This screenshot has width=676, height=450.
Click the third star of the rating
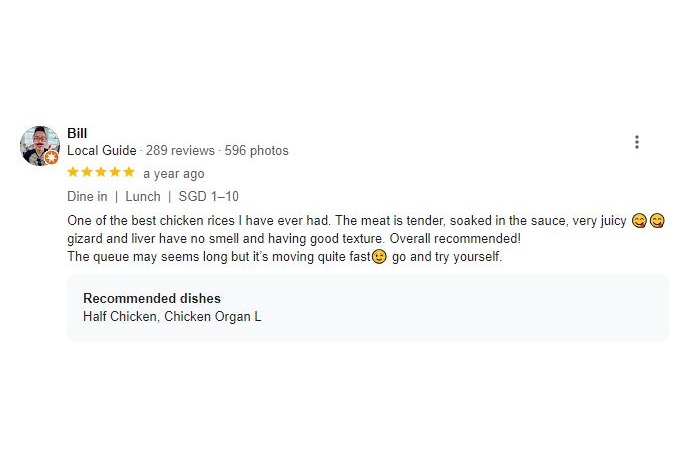point(101,172)
